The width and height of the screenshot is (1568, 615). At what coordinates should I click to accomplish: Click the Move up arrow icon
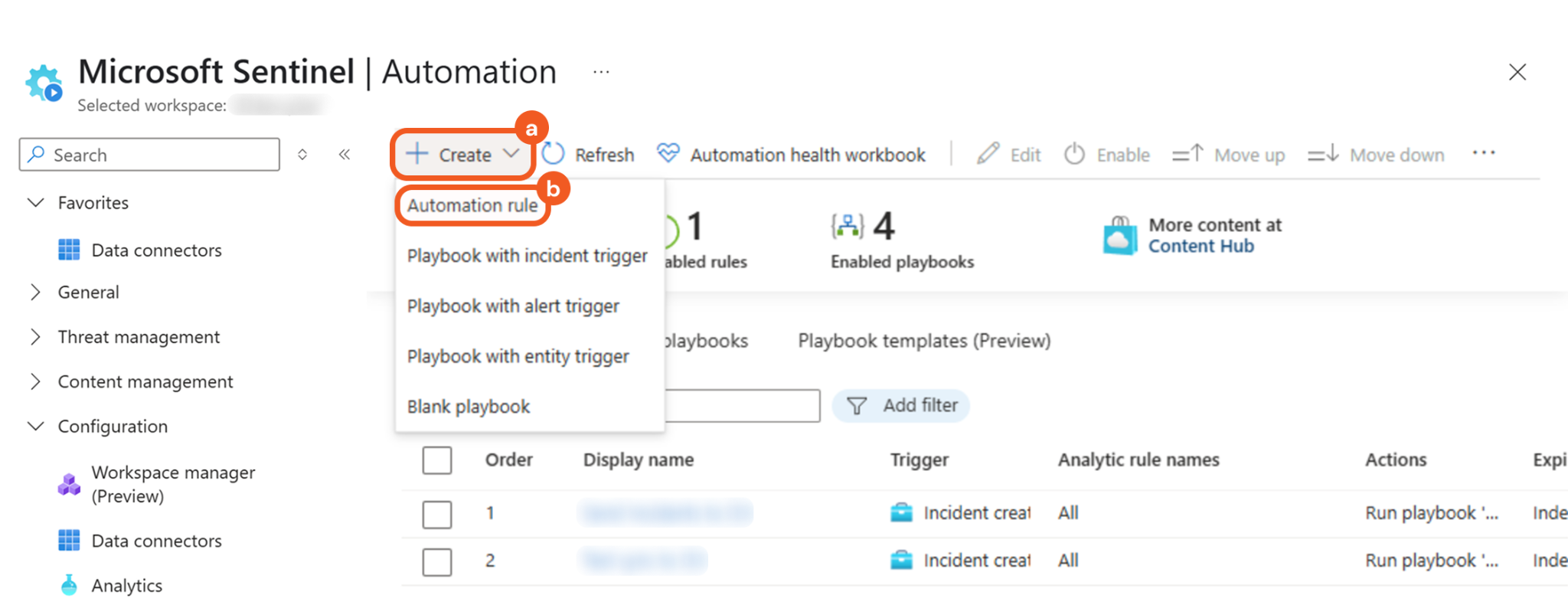tap(1187, 154)
